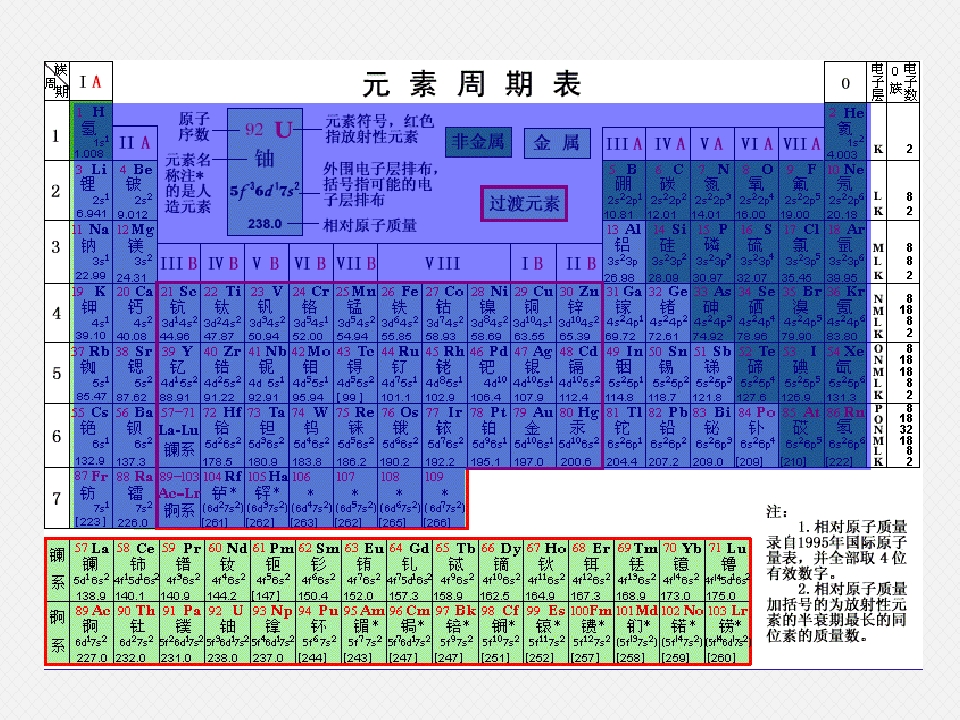Click the rutherfordium cell 104 Rf
This screenshot has width=960, height=720.
[222, 498]
